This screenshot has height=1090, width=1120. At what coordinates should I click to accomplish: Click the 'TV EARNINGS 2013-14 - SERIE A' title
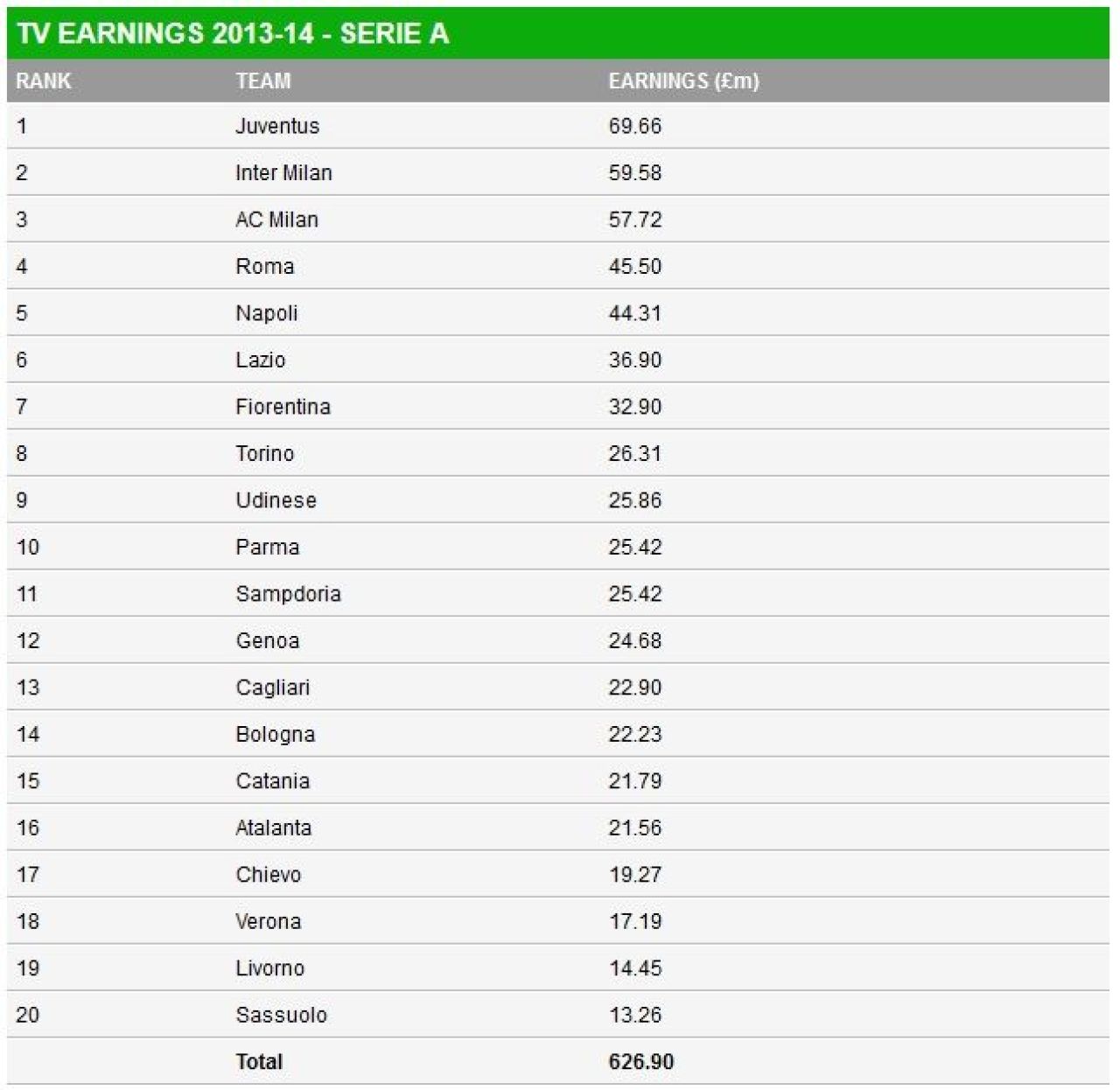(233, 33)
